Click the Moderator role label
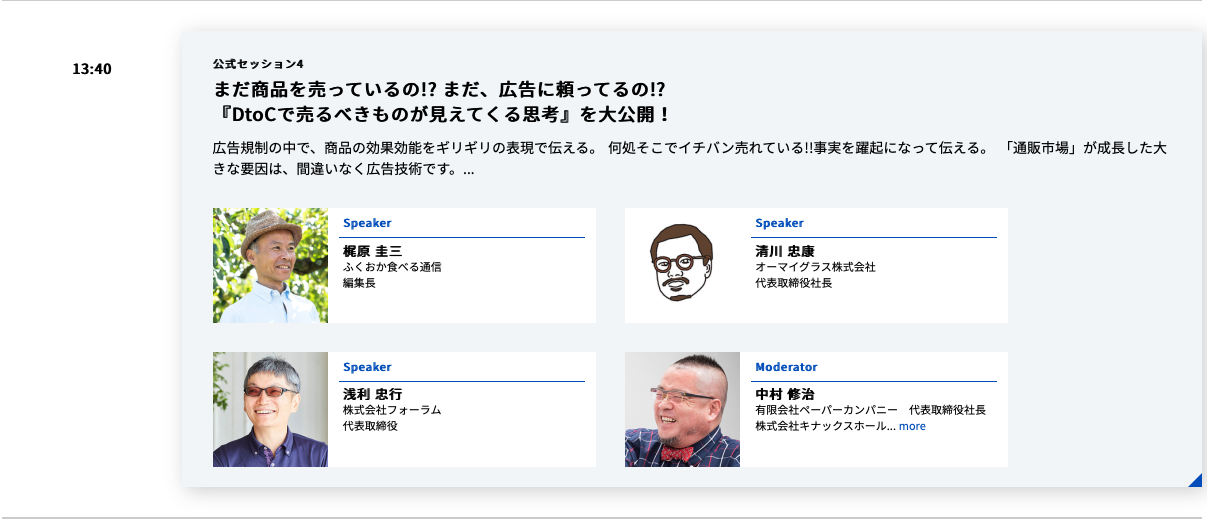The height and width of the screenshot is (519, 1207). [786, 367]
